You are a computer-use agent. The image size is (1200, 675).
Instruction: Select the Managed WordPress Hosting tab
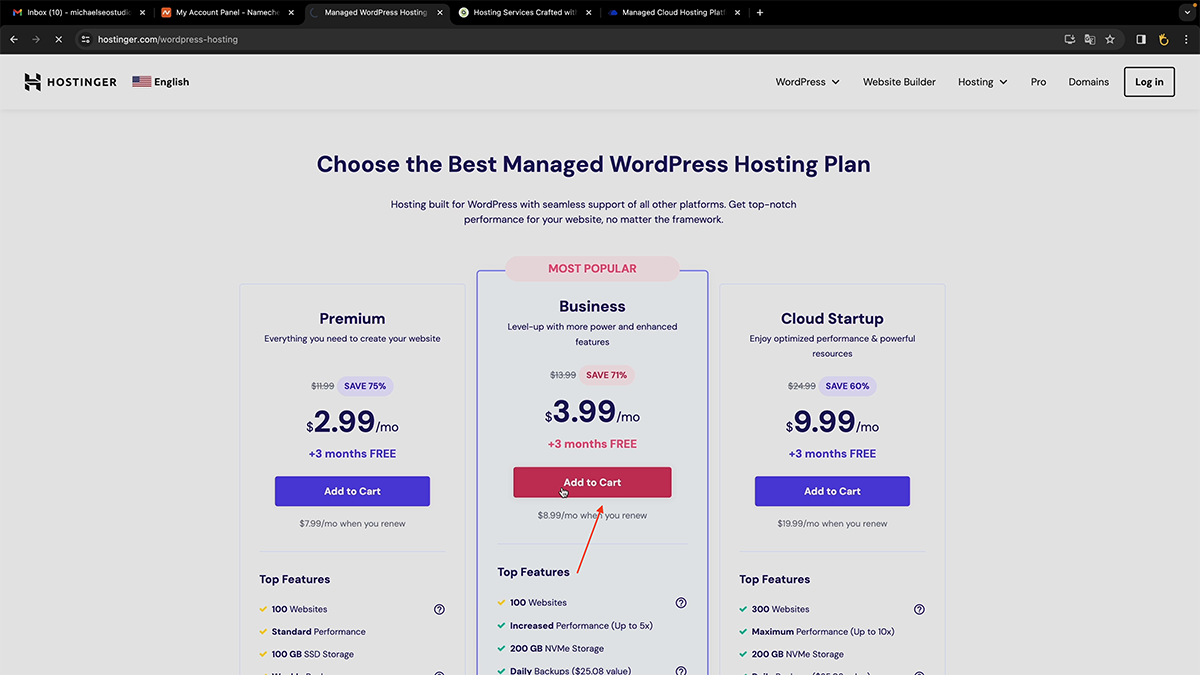(376, 12)
